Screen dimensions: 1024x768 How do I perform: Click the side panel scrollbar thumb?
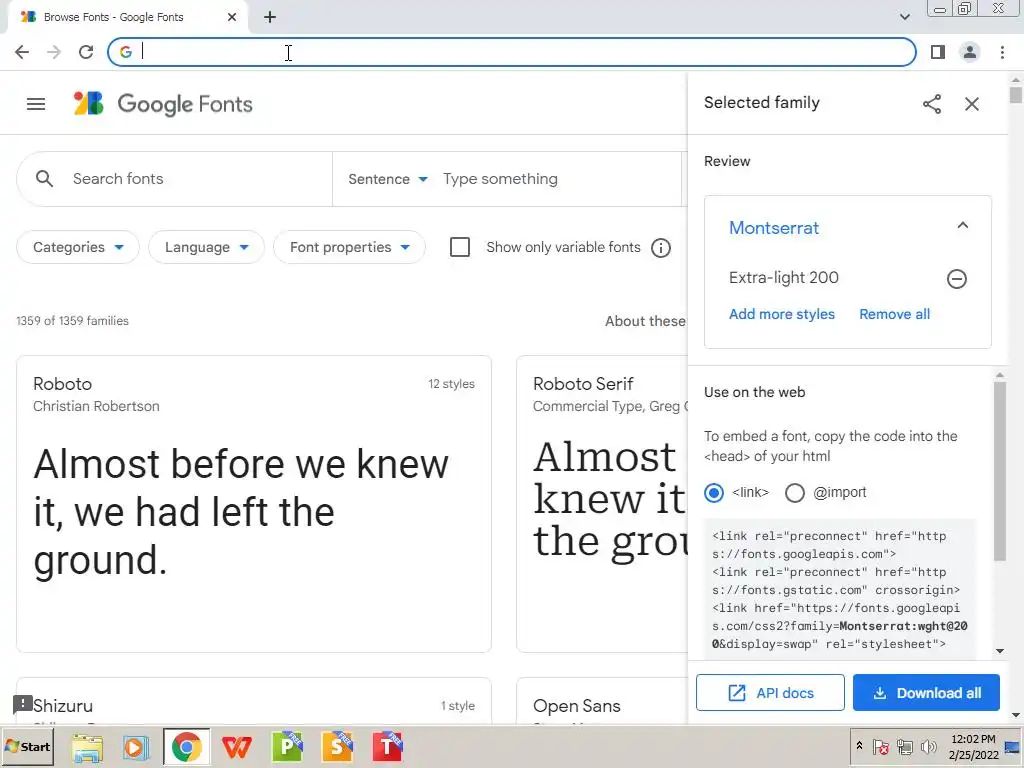1000,471
